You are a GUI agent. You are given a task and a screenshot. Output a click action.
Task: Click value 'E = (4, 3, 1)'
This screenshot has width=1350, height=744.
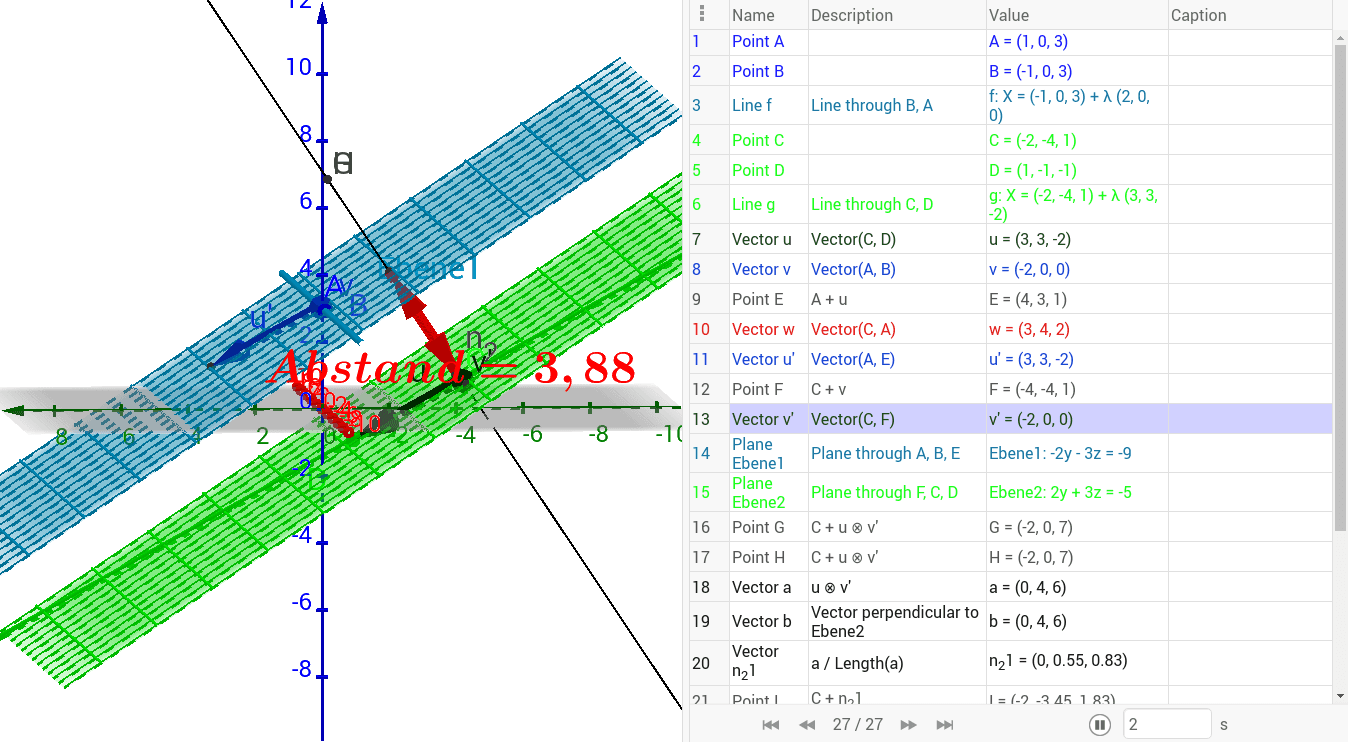click(1028, 299)
